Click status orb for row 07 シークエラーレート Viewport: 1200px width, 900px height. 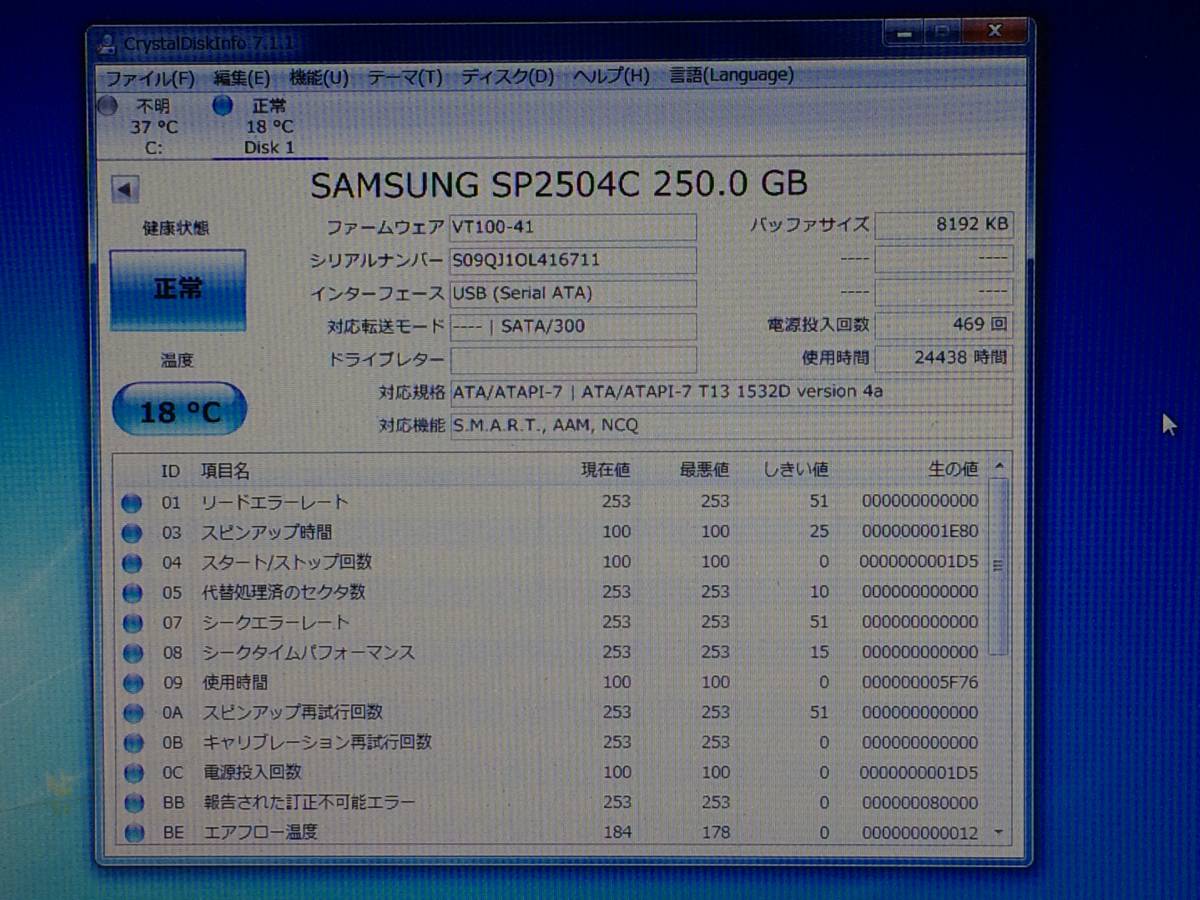[132, 623]
